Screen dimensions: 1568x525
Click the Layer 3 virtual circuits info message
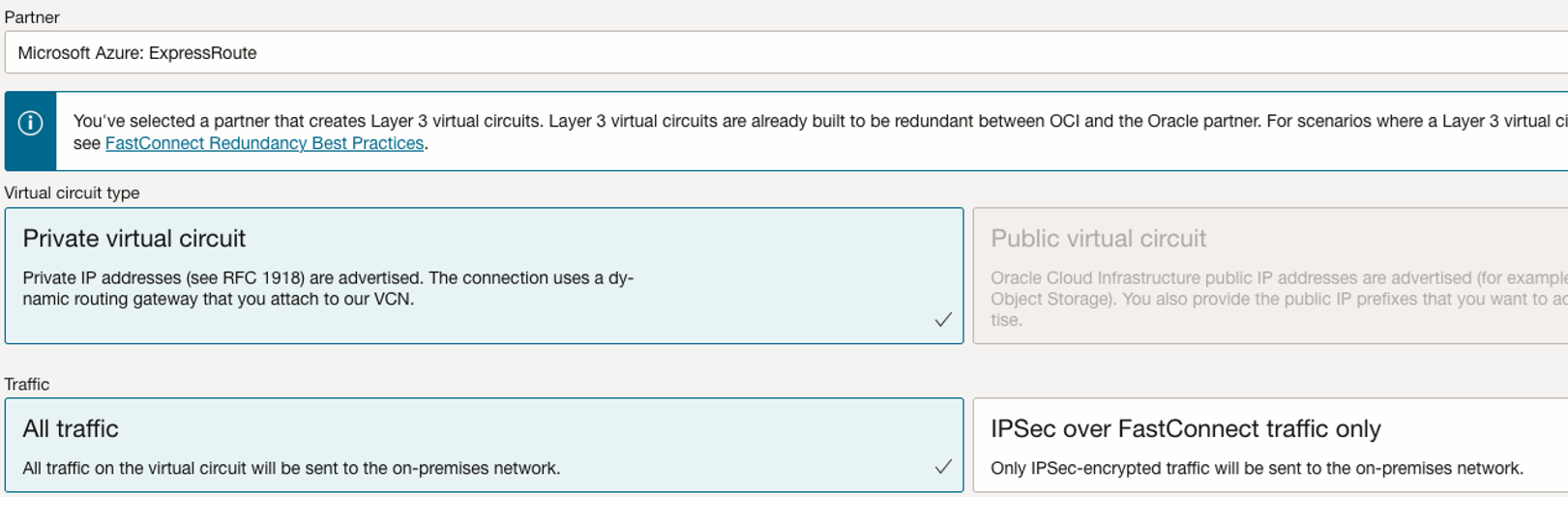(820, 132)
